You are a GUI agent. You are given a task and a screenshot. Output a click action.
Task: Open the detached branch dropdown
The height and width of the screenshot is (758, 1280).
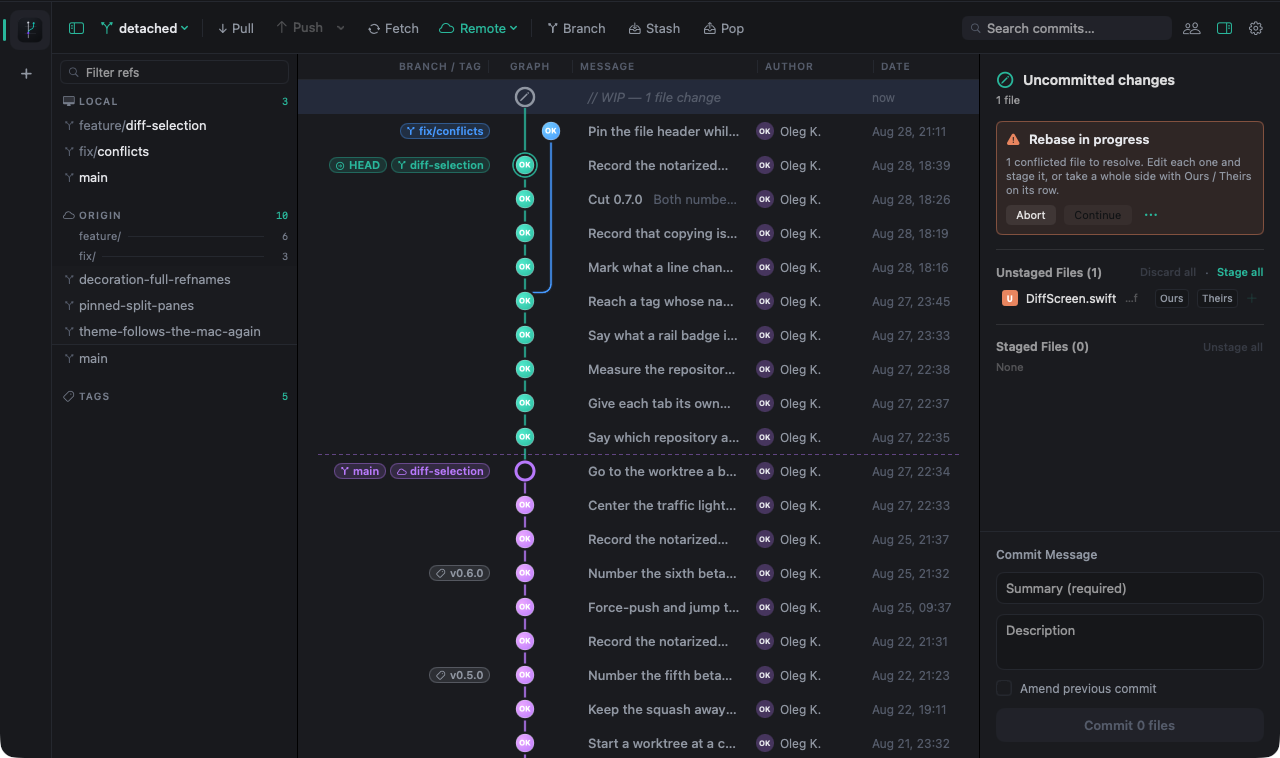(144, 28)
